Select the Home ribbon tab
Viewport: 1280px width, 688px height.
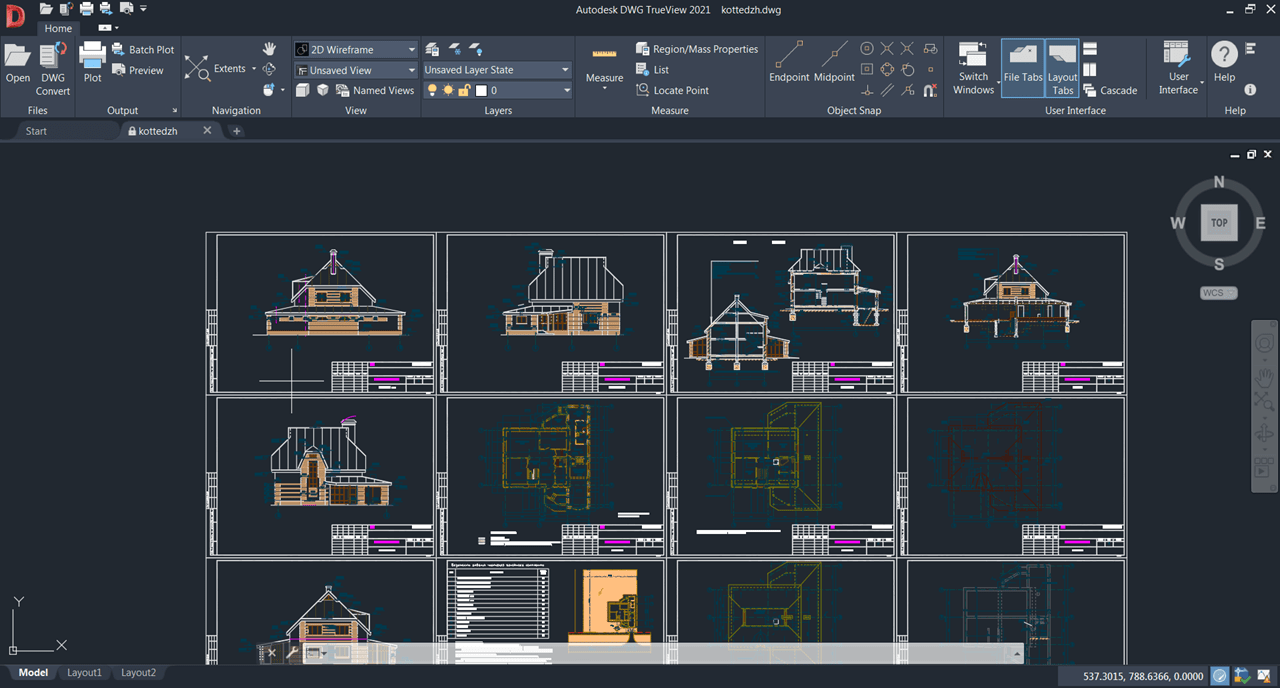tap(58, 28)
